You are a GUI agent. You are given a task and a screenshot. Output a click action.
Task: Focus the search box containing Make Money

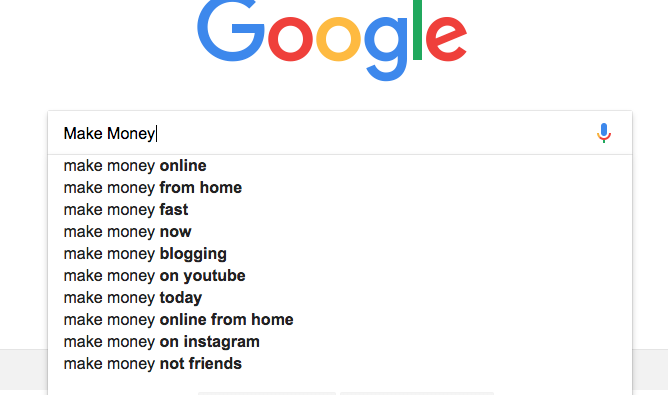pyautogui.click(x=340, y=133)
